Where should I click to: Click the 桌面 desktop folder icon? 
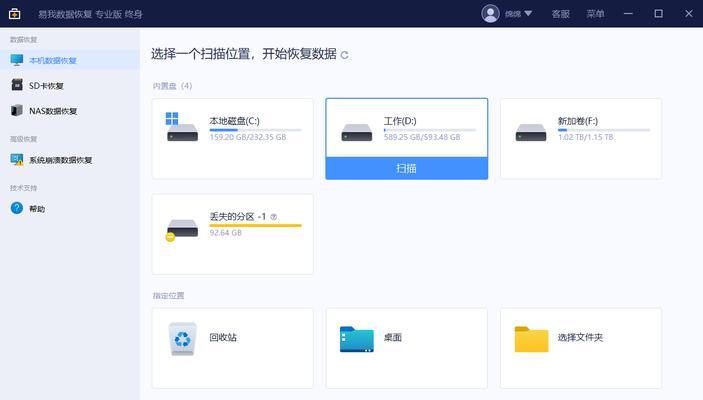pos(356,339)
